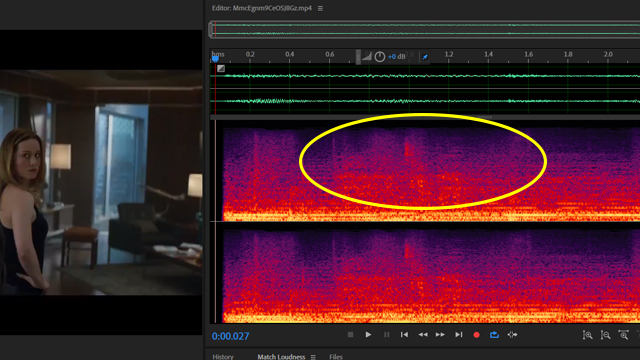Click the video preview frame
The image size is (640, 360).
tap(101, 182)
